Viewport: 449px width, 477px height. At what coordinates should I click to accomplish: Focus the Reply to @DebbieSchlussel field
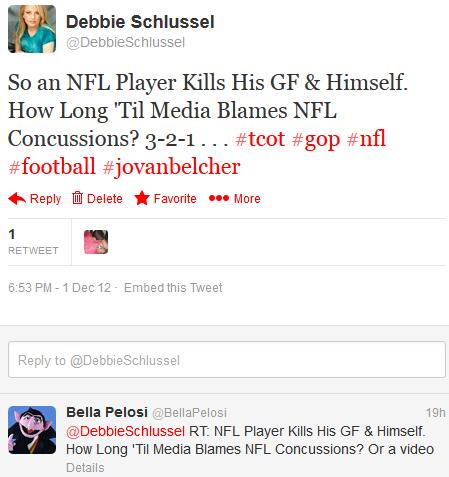click(227, 360)
